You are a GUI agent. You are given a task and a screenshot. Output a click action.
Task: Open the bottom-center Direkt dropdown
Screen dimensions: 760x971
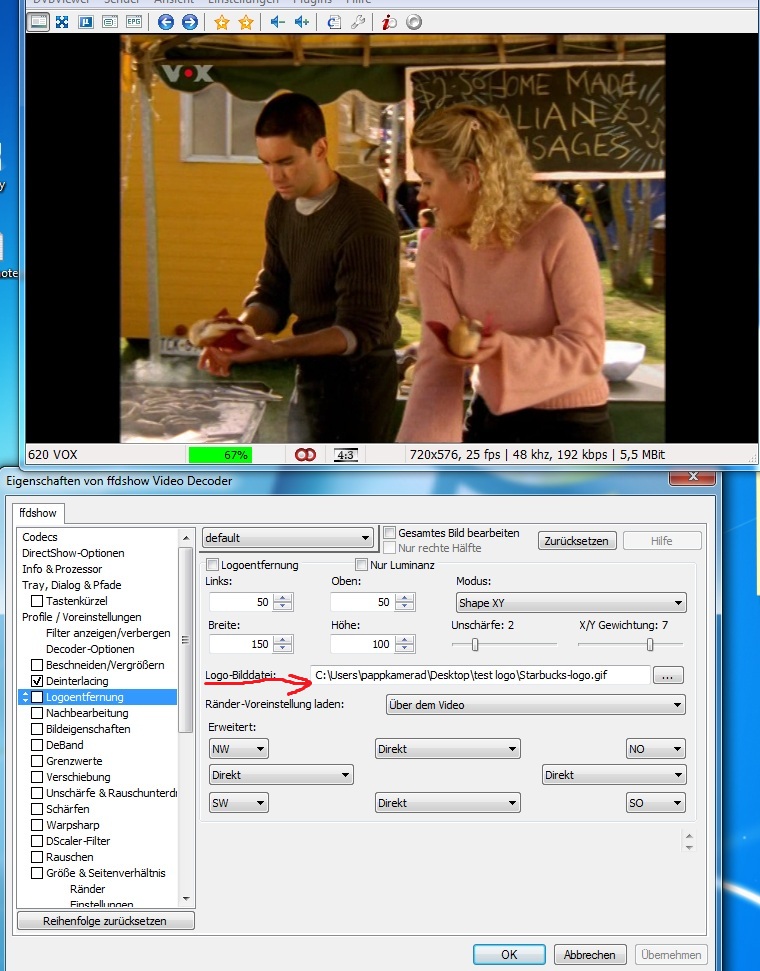coord(447,803)
